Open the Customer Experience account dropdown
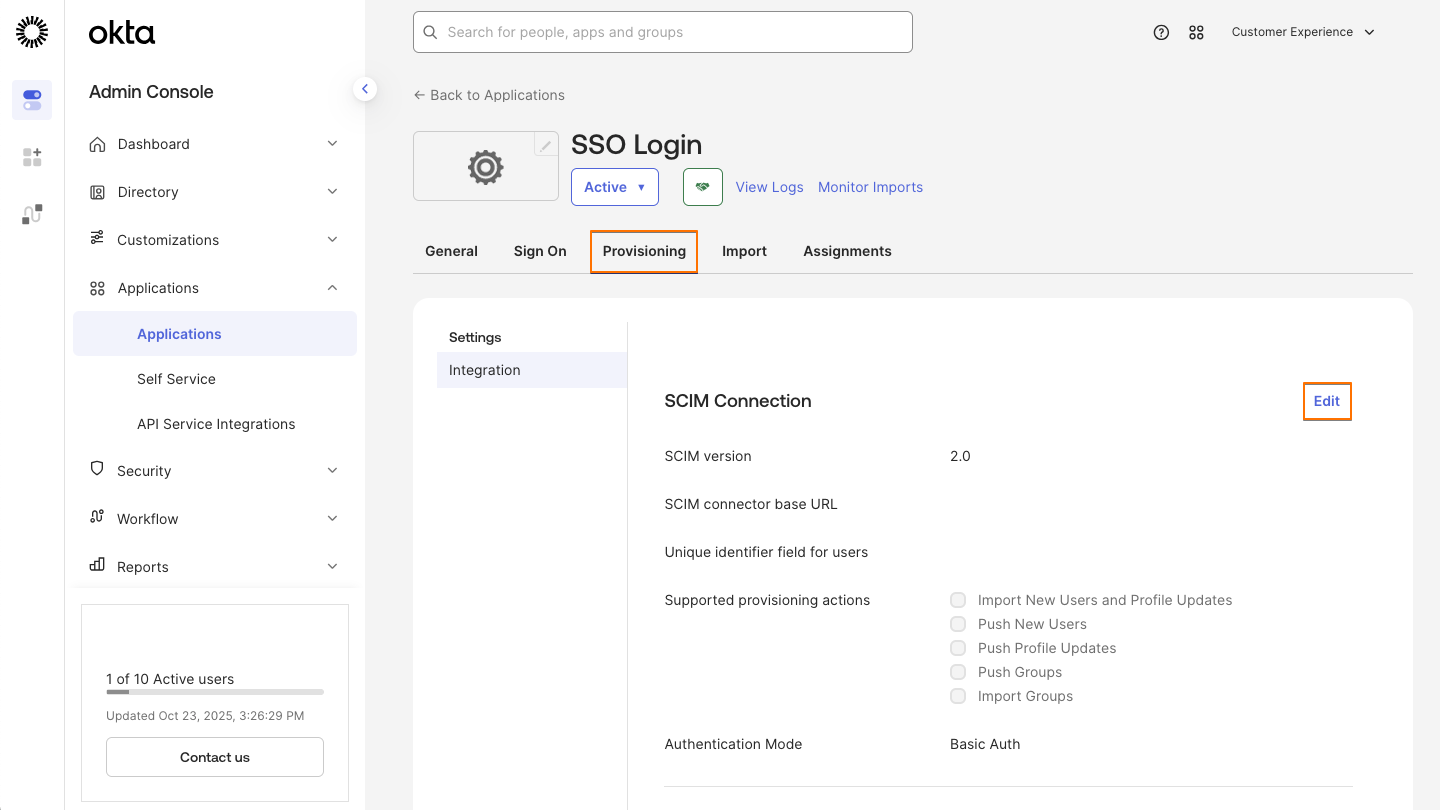 tap(1303, 32)
